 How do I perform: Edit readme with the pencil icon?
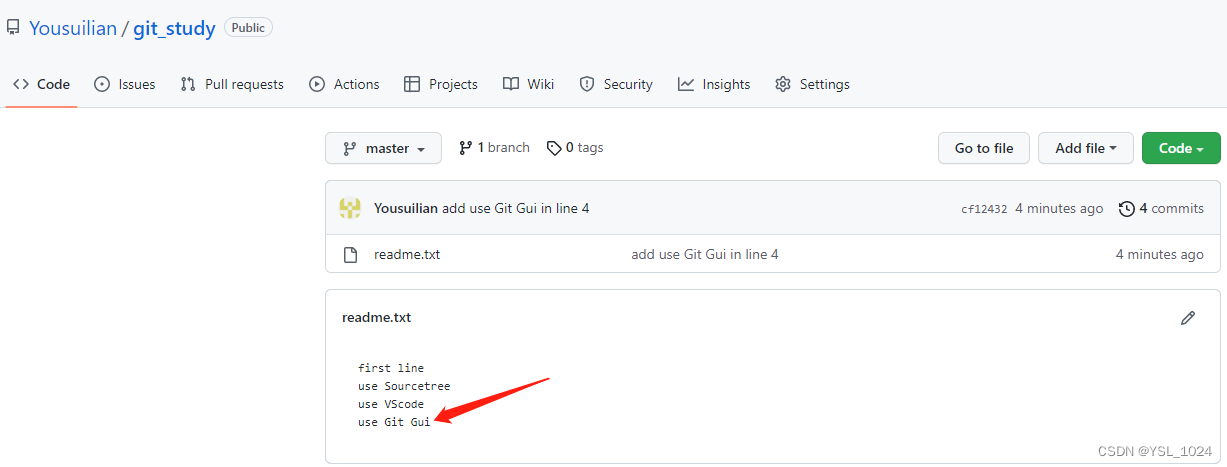tap(1188, 318)
